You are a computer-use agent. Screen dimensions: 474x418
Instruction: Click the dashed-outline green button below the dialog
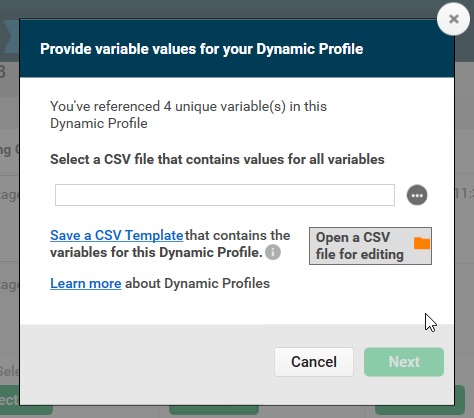point(214,410)
